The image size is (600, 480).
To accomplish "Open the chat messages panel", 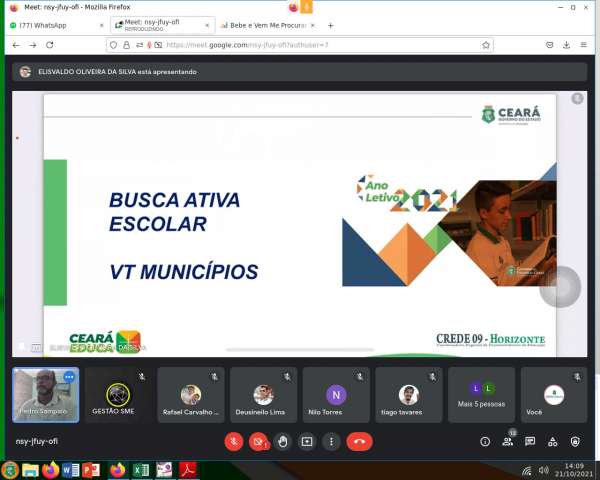I will click(530, 441).
